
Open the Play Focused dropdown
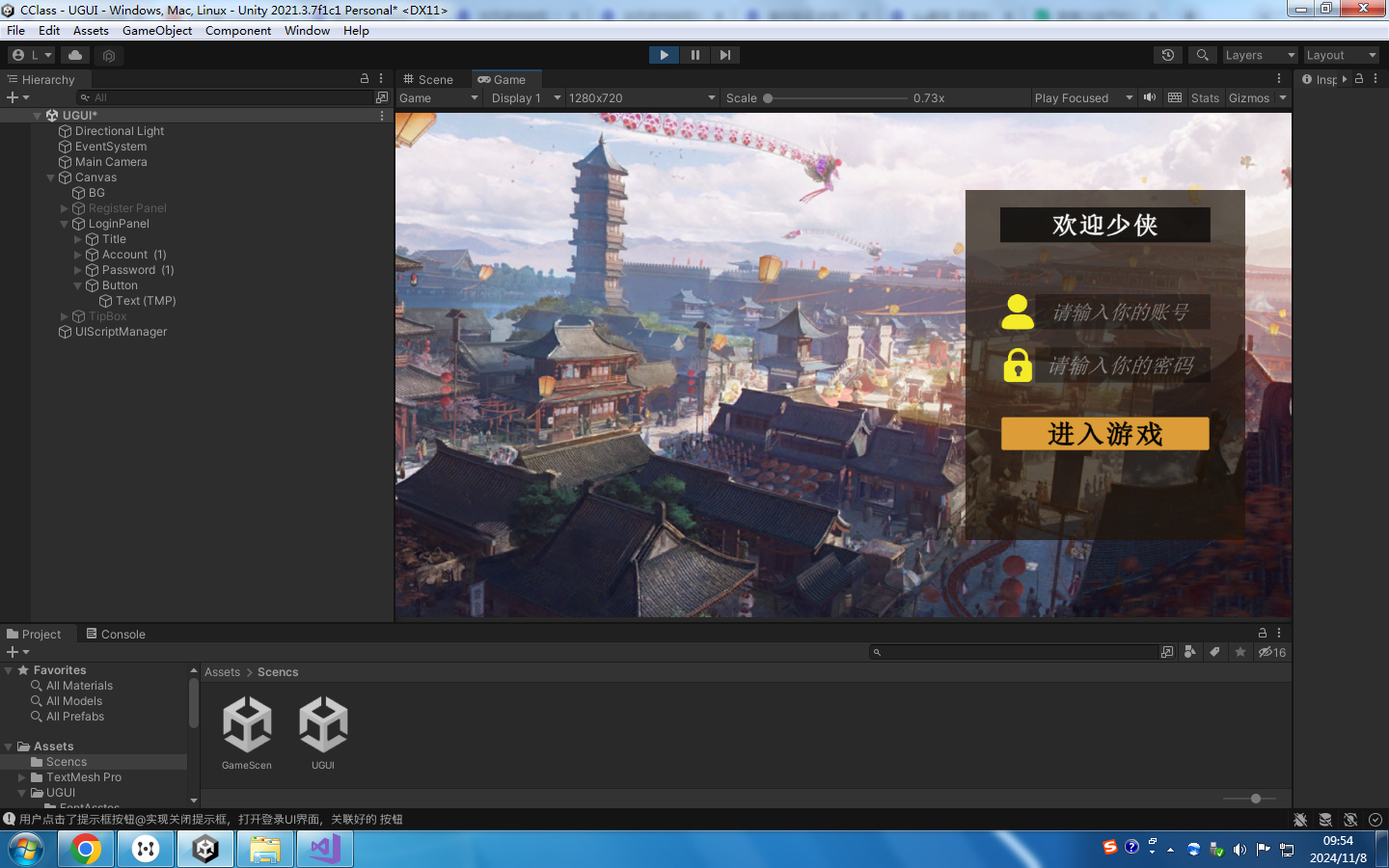pos(1083,97)
